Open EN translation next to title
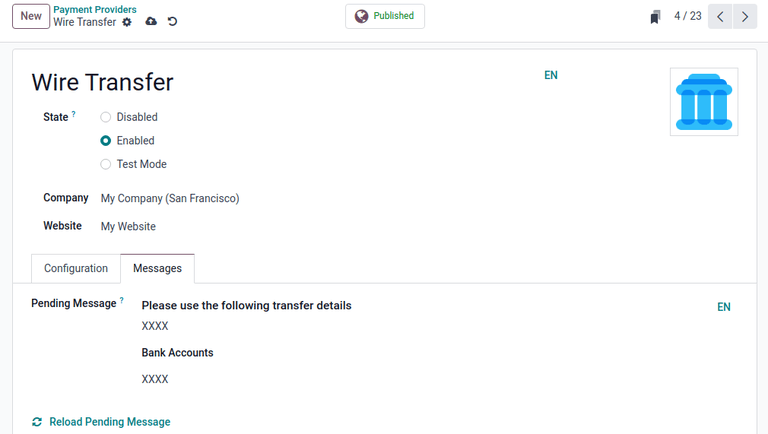Screen dimensions: 768x434 pyautogui.click(x=550, y=75)
